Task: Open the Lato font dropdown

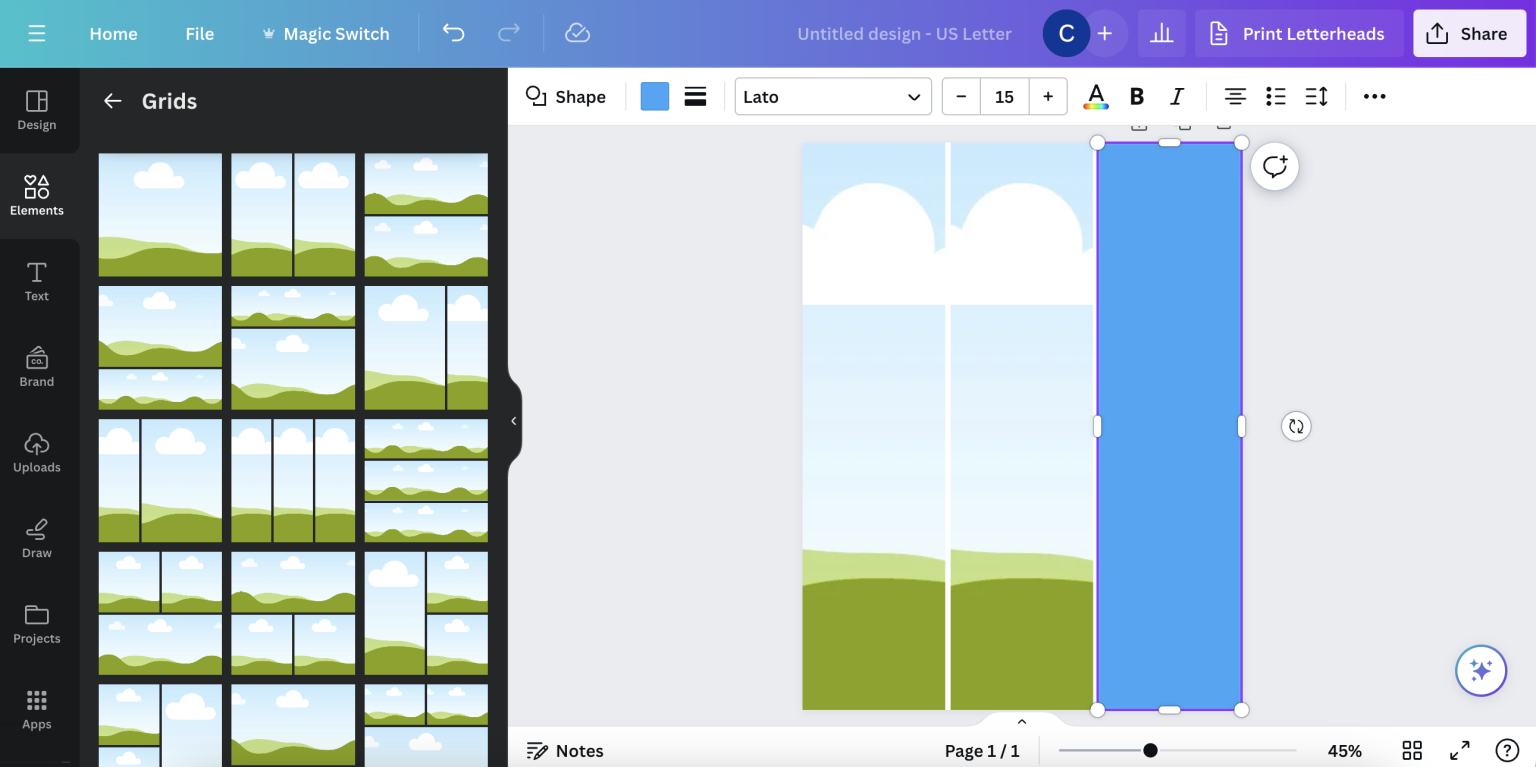Action: [832, 97]
